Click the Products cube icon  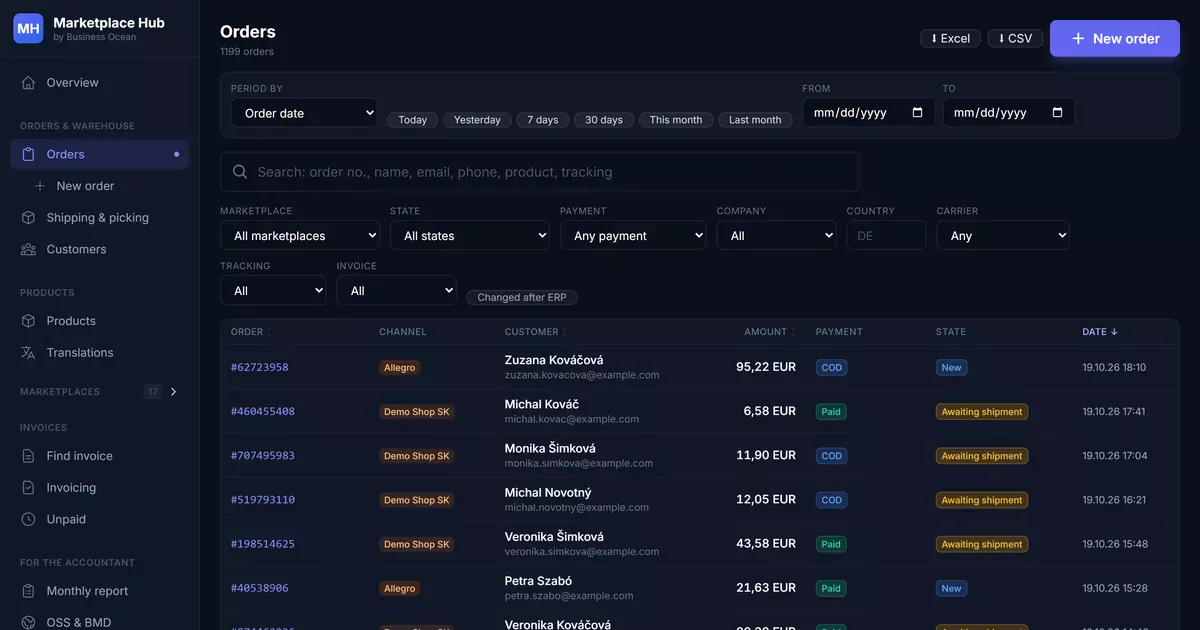28,321
